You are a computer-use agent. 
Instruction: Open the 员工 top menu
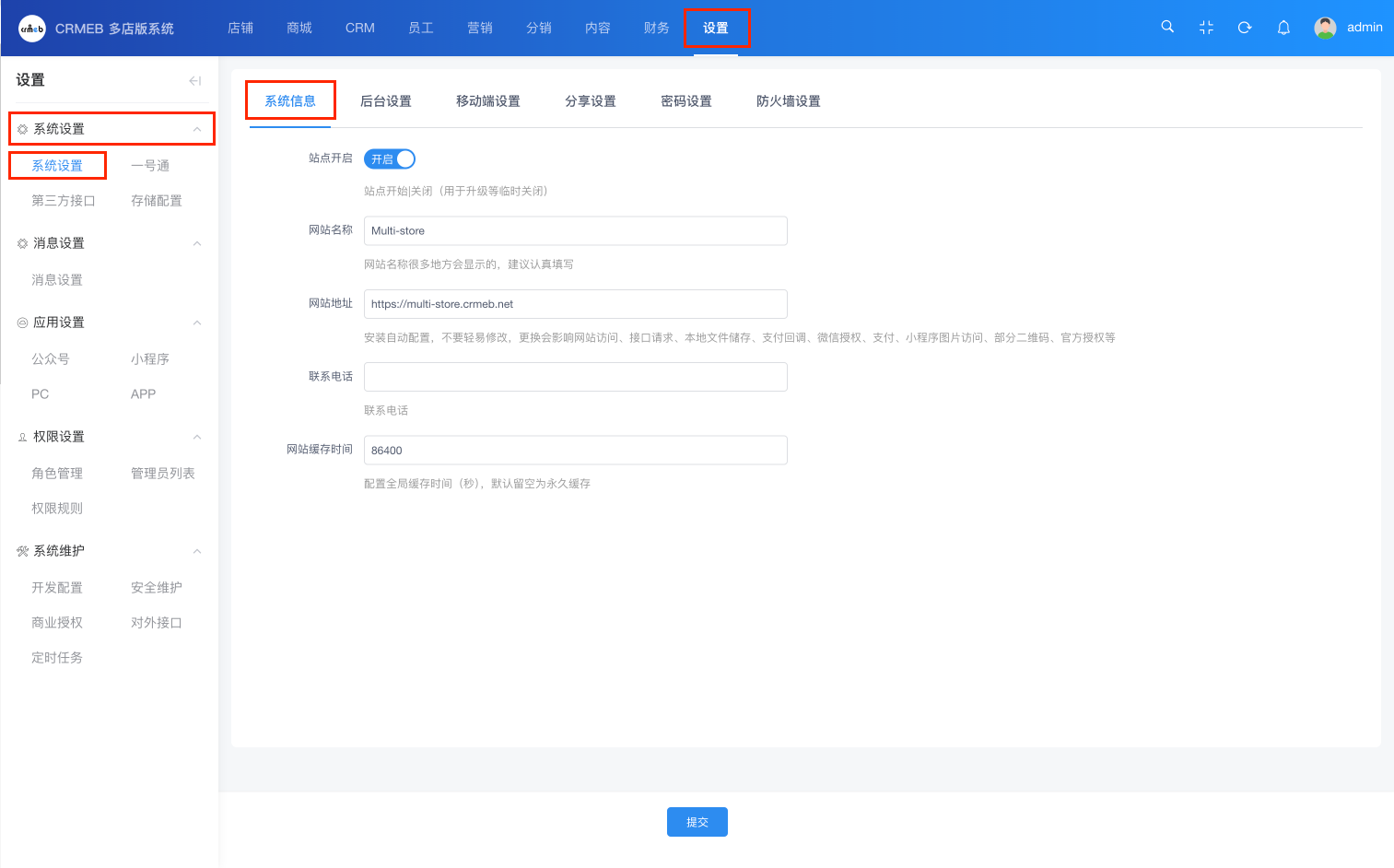coord(421,28)
